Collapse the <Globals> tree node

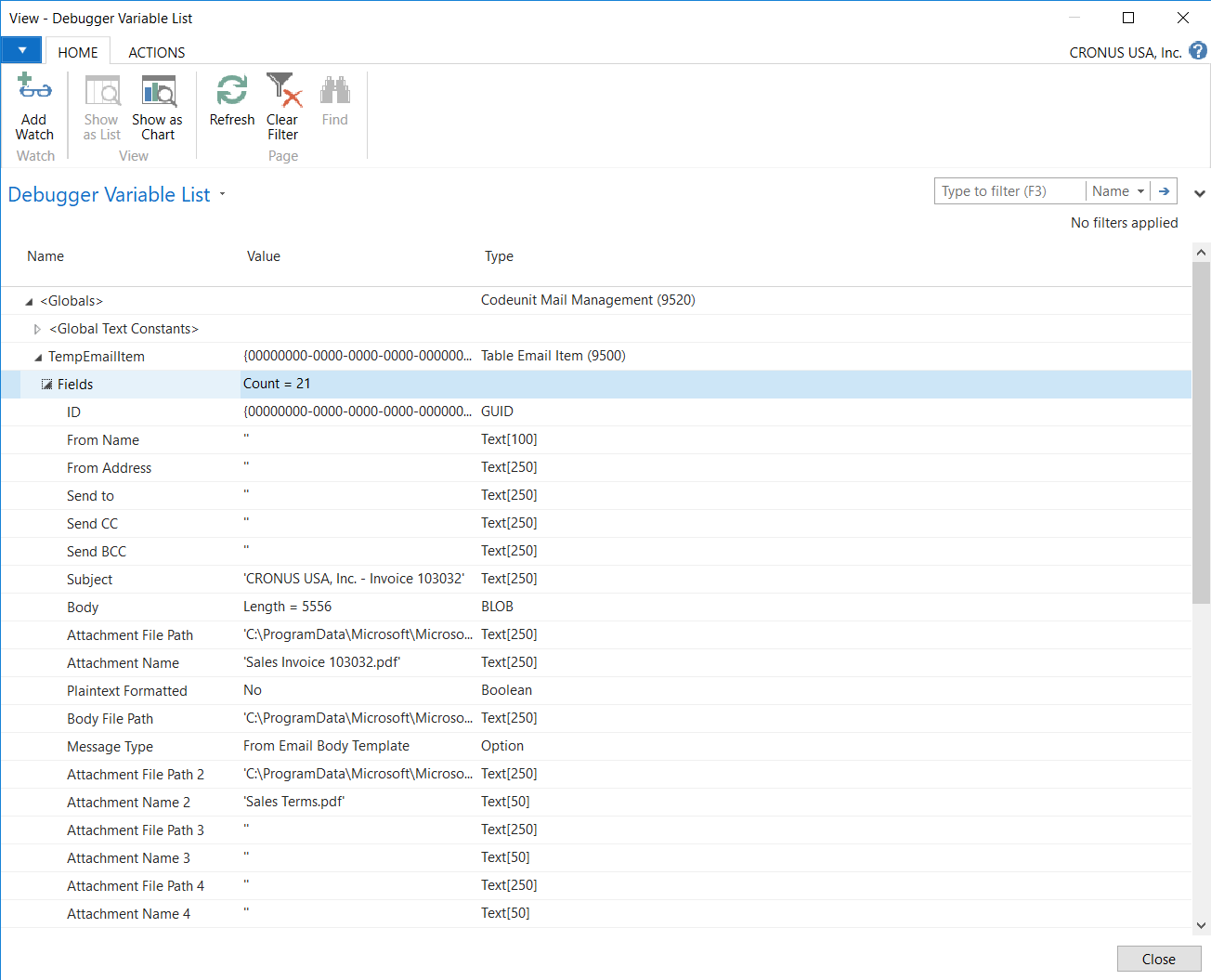click(x=29, y=302)
